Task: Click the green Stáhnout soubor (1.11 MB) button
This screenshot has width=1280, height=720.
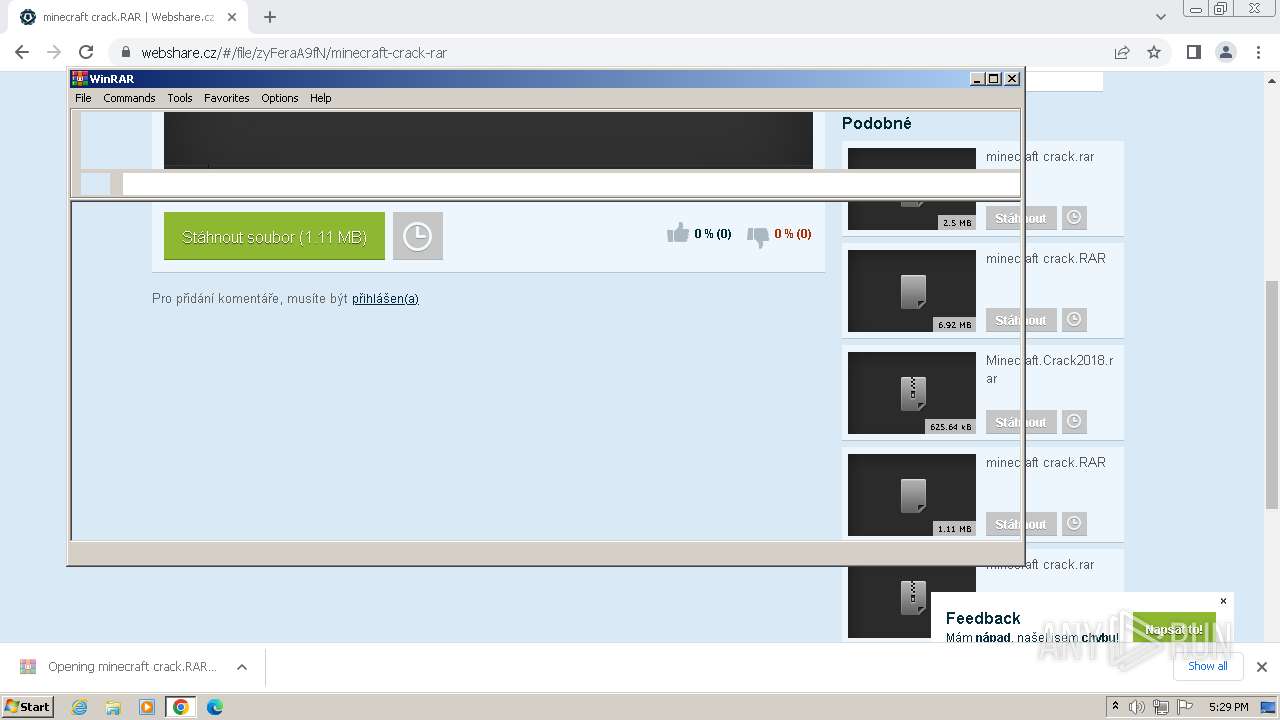Action: pyautogui.click(x=274, y=236)
